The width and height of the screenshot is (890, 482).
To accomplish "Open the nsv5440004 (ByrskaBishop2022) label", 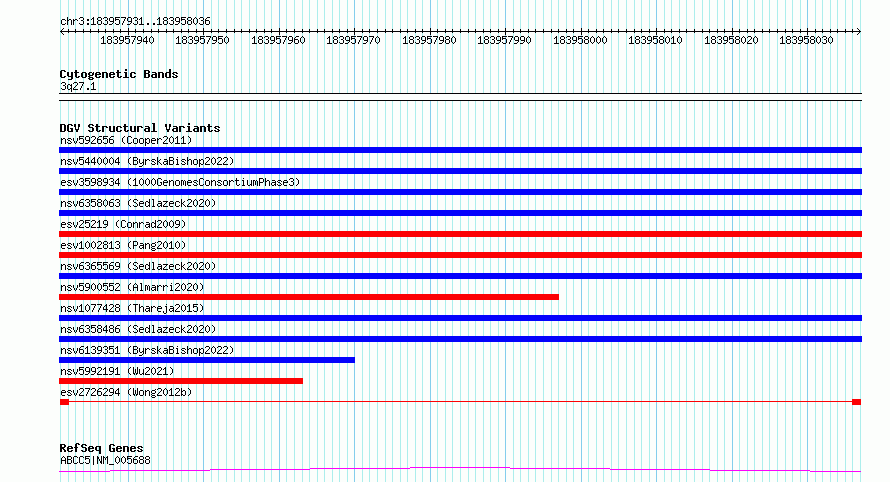I will [x=147, y=161].
